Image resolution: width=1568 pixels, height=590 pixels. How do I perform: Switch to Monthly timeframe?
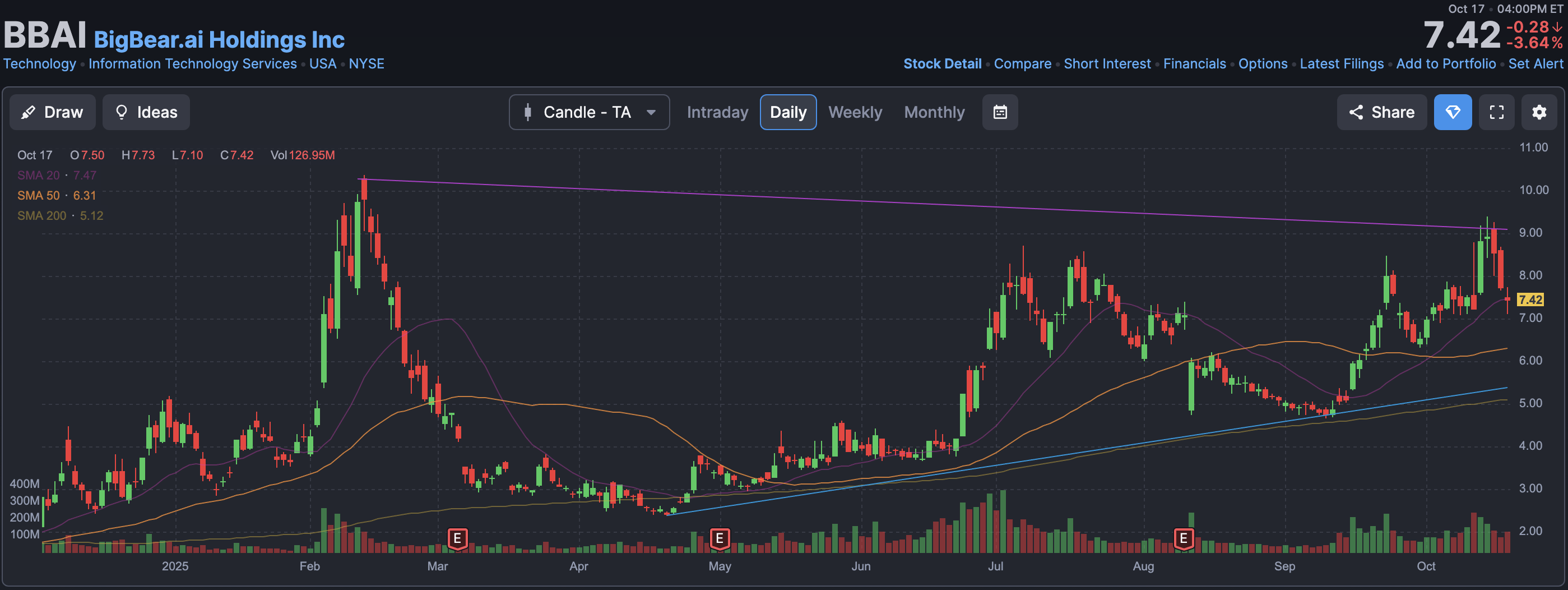point(934,112)
